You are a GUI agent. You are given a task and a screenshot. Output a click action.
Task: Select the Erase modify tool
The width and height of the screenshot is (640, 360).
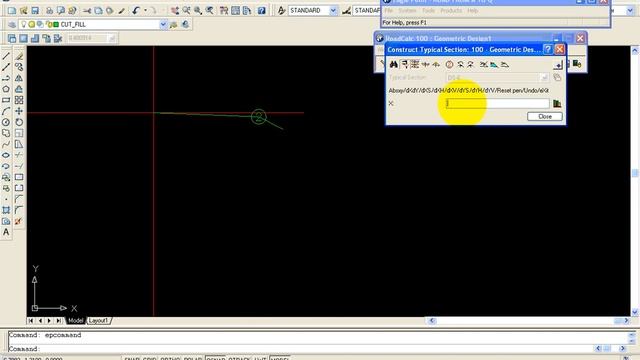(x=19, y=56)
